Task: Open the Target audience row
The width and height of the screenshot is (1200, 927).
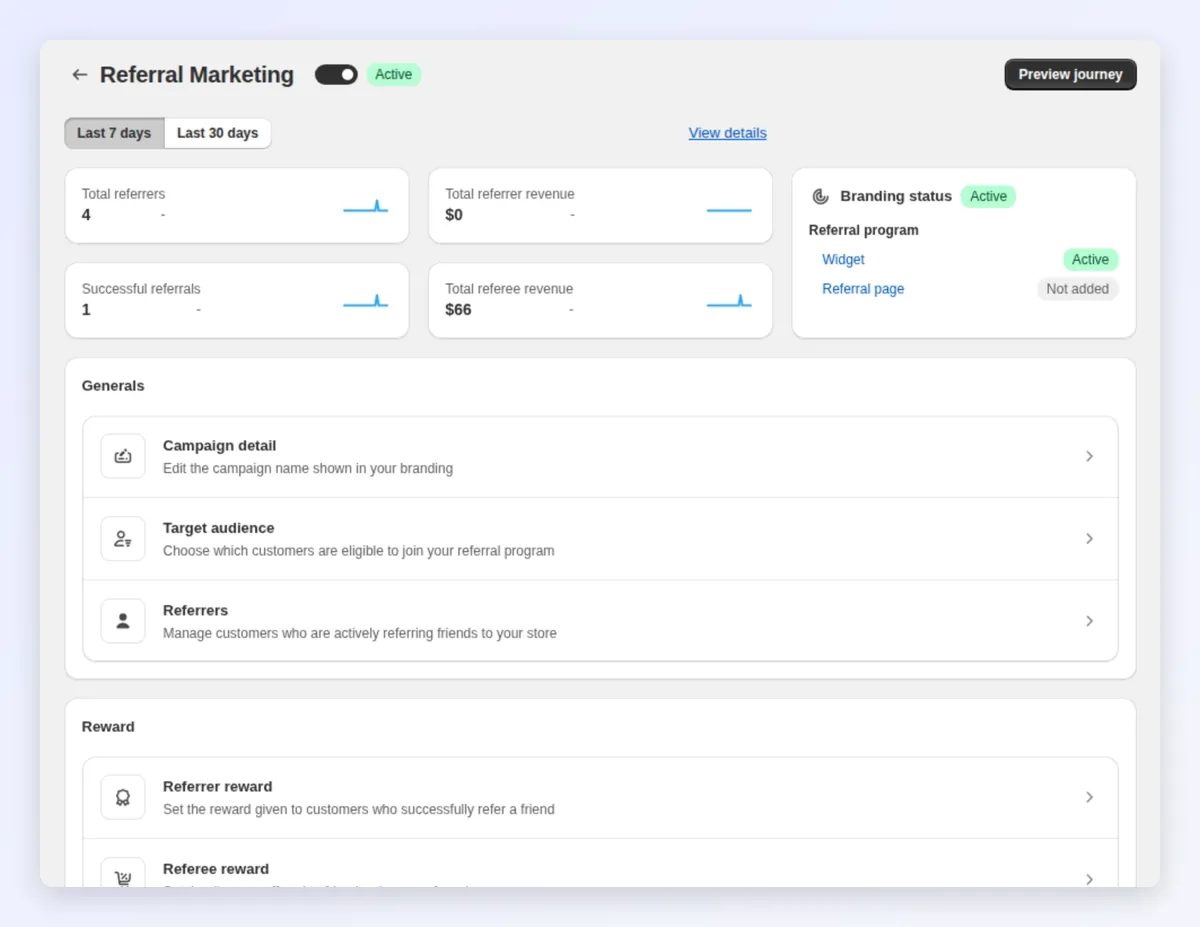Action: pyautogui.click(x=600, y=539)
